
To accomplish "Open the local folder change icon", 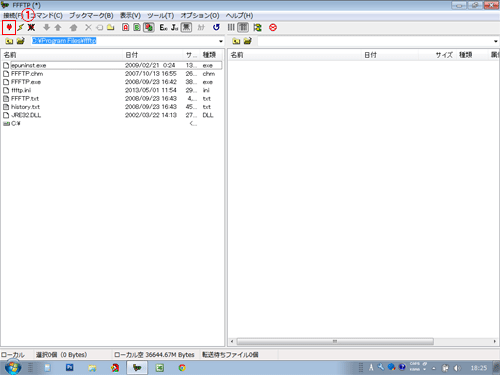I will [x=21, y=41].
